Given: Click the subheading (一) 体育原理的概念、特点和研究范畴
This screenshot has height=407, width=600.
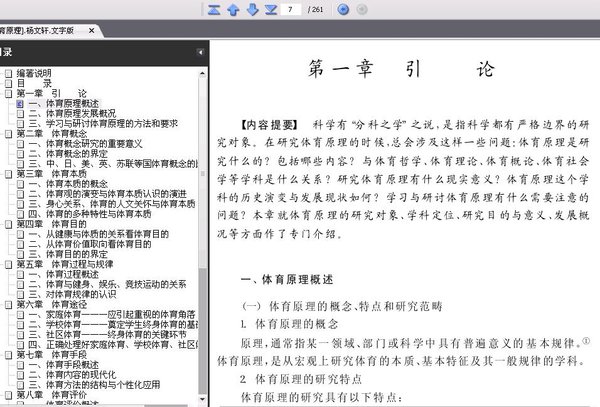Looking at the screenshot, I should tap(342, 306).
